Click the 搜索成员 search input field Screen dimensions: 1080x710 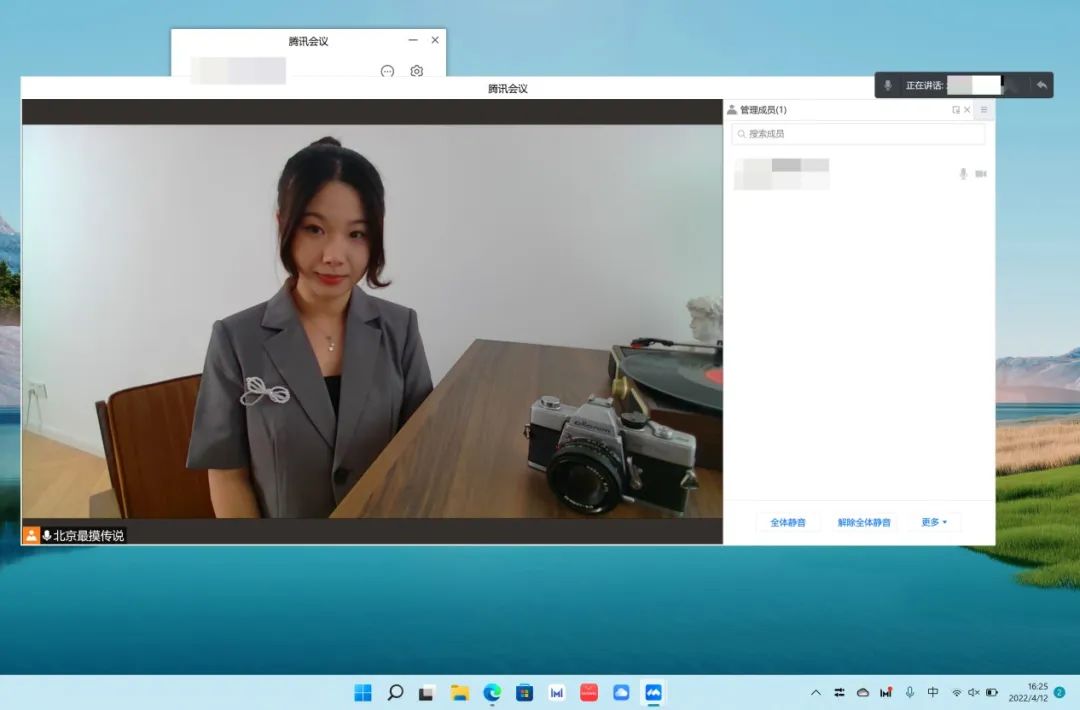[830, 133]
